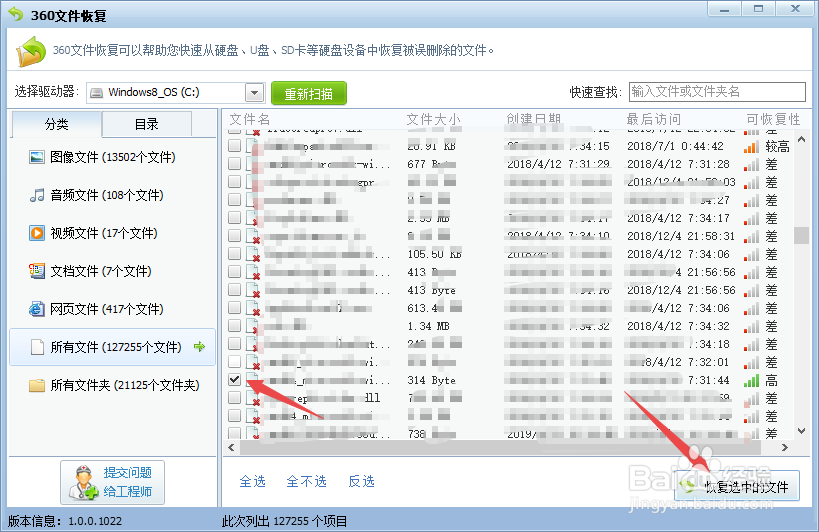
Task: Click recoverability bars icon of 较高 row
Action: [x=752, y=147]
